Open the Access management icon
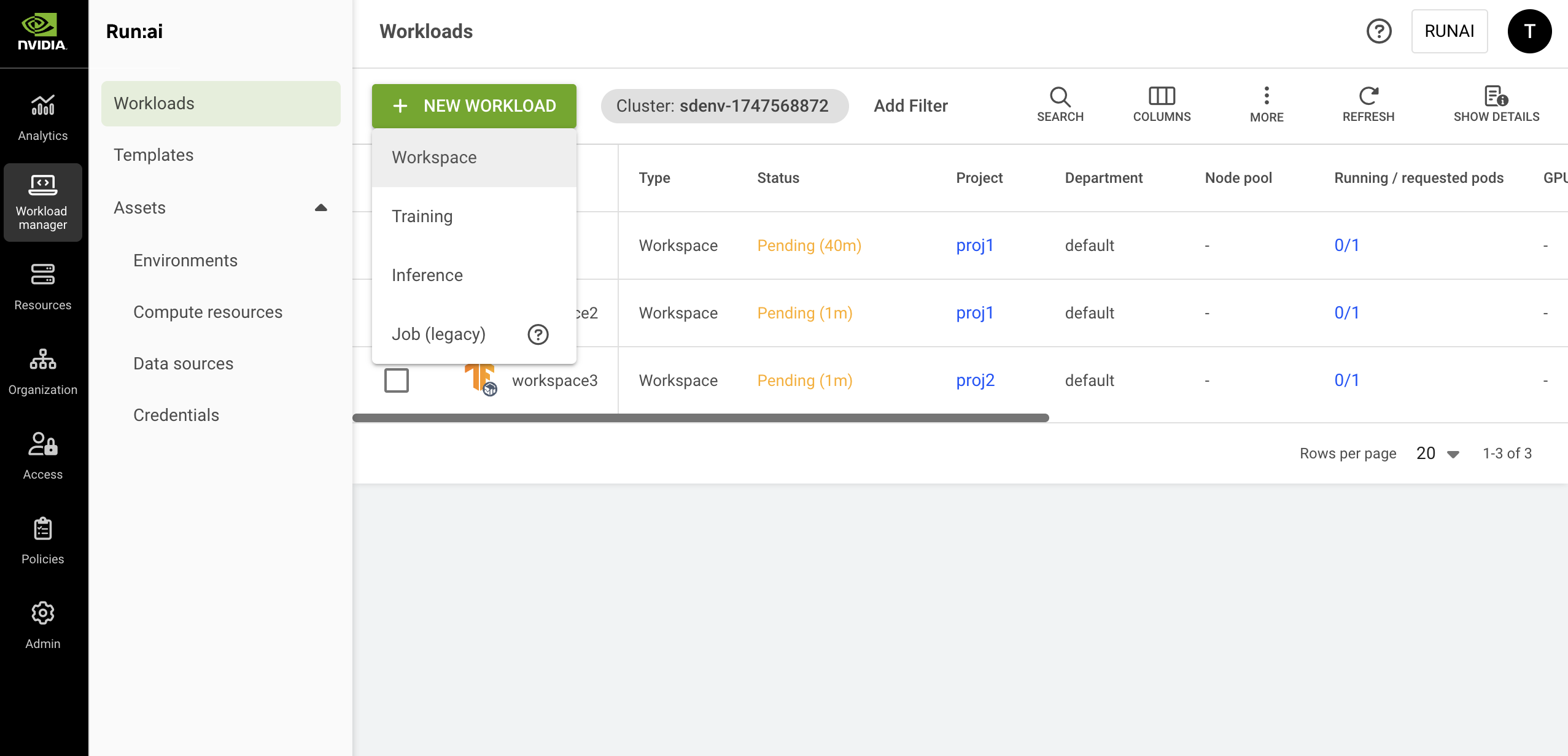Screen dimensions: 1568x756 coord(42,455)
